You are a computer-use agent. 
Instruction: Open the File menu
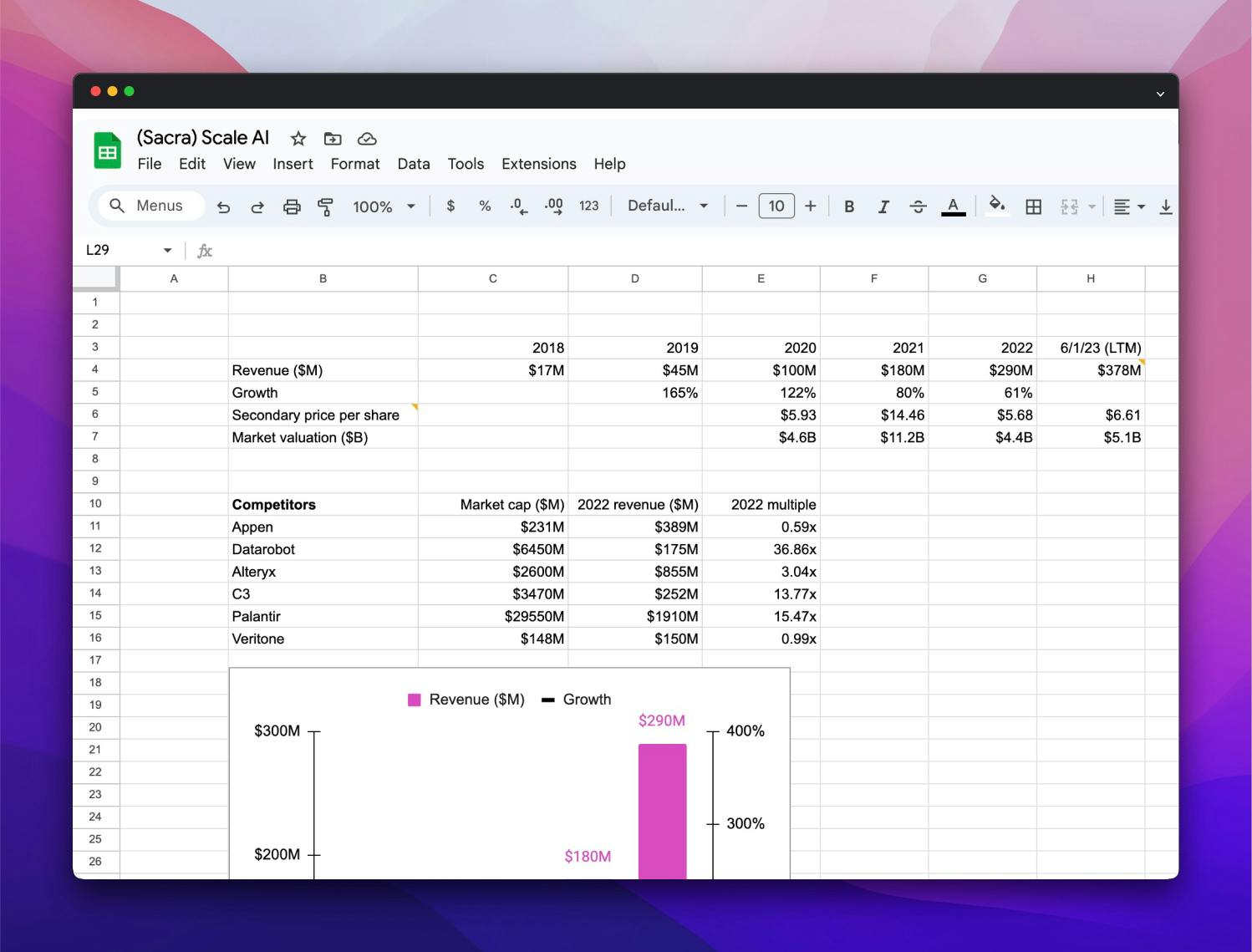click(150, 164)
